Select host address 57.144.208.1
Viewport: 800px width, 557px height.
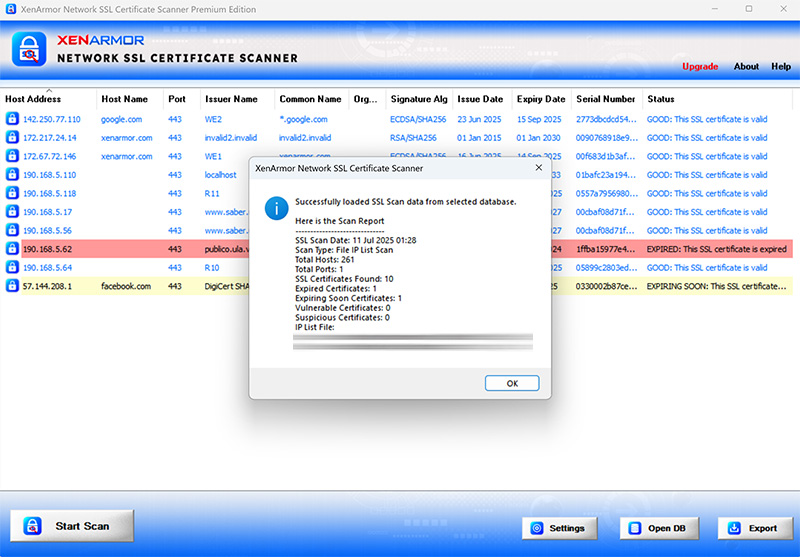coord(47,287)
